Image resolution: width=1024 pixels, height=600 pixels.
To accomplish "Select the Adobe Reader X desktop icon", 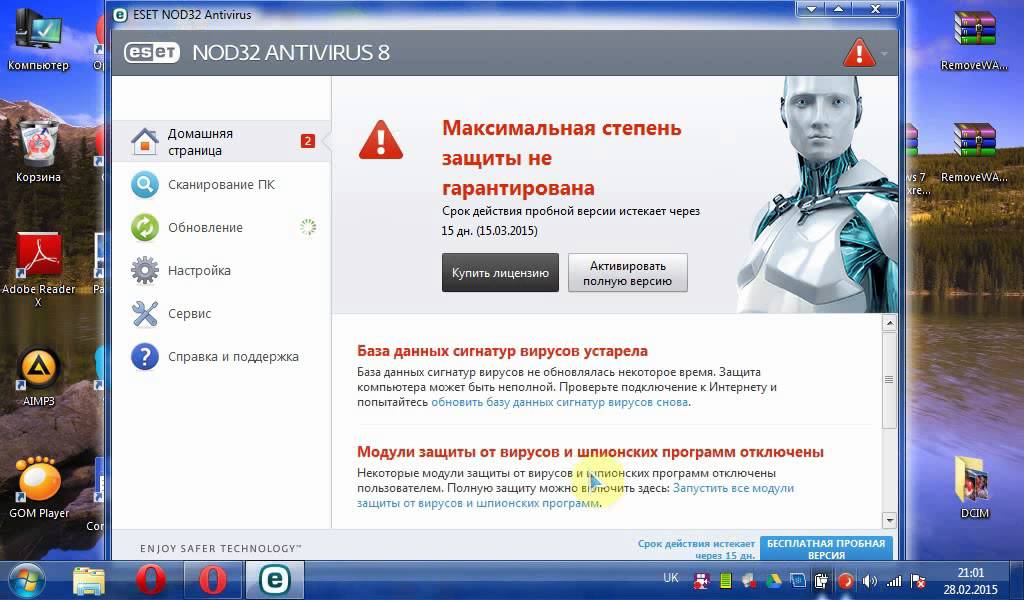I will tap(39, 269).
